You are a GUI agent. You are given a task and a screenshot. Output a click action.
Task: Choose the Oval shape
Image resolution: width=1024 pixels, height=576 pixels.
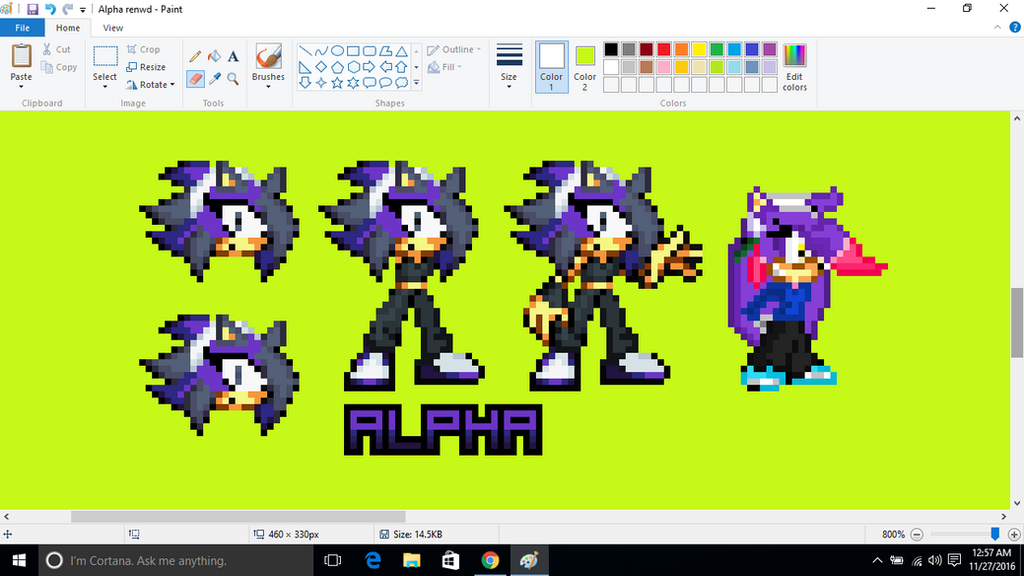pos(337,51)
